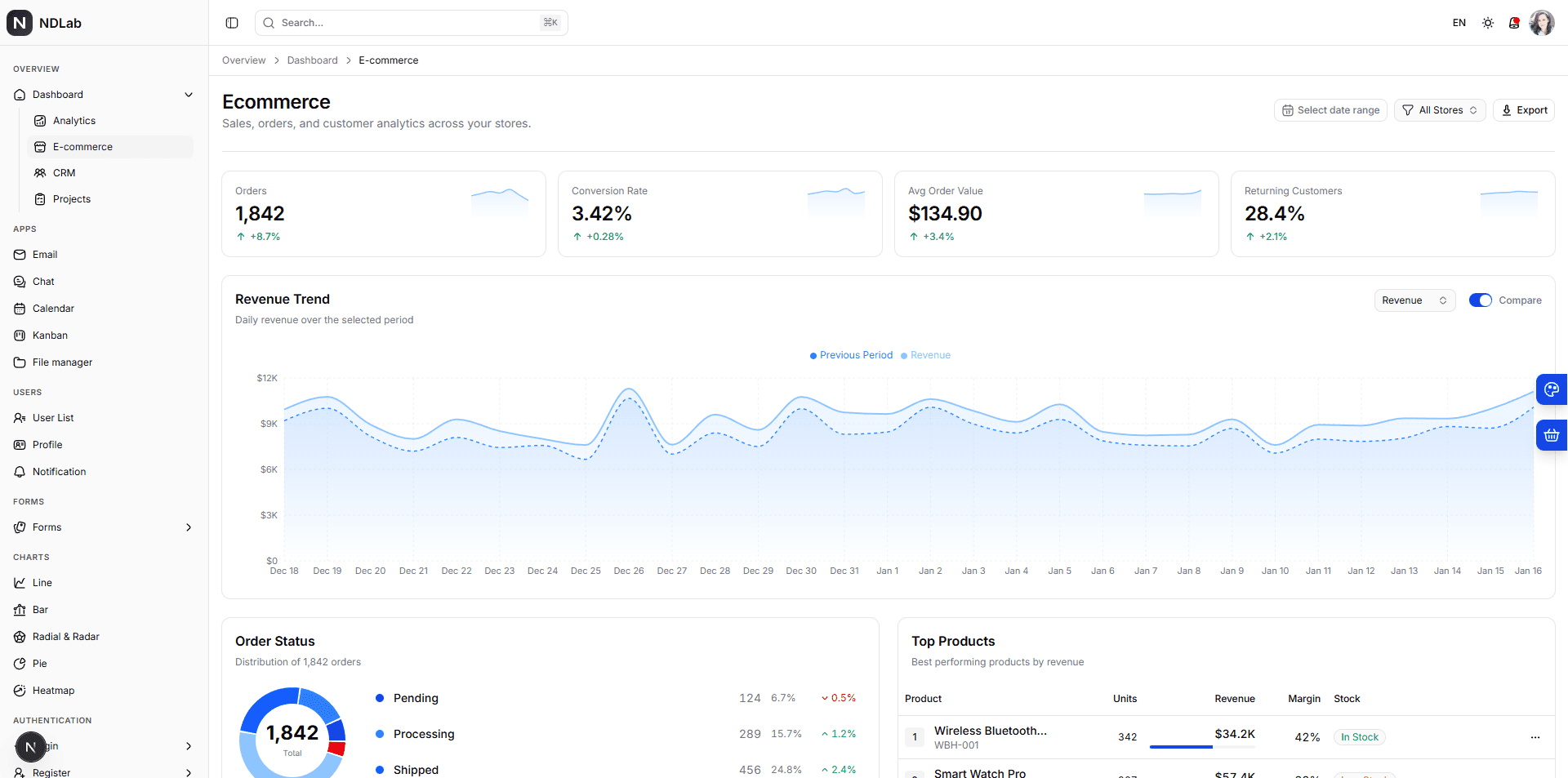
Task: Open the theme customizer palette icon
Action: pyautogui.click(x=1551, y=389)
